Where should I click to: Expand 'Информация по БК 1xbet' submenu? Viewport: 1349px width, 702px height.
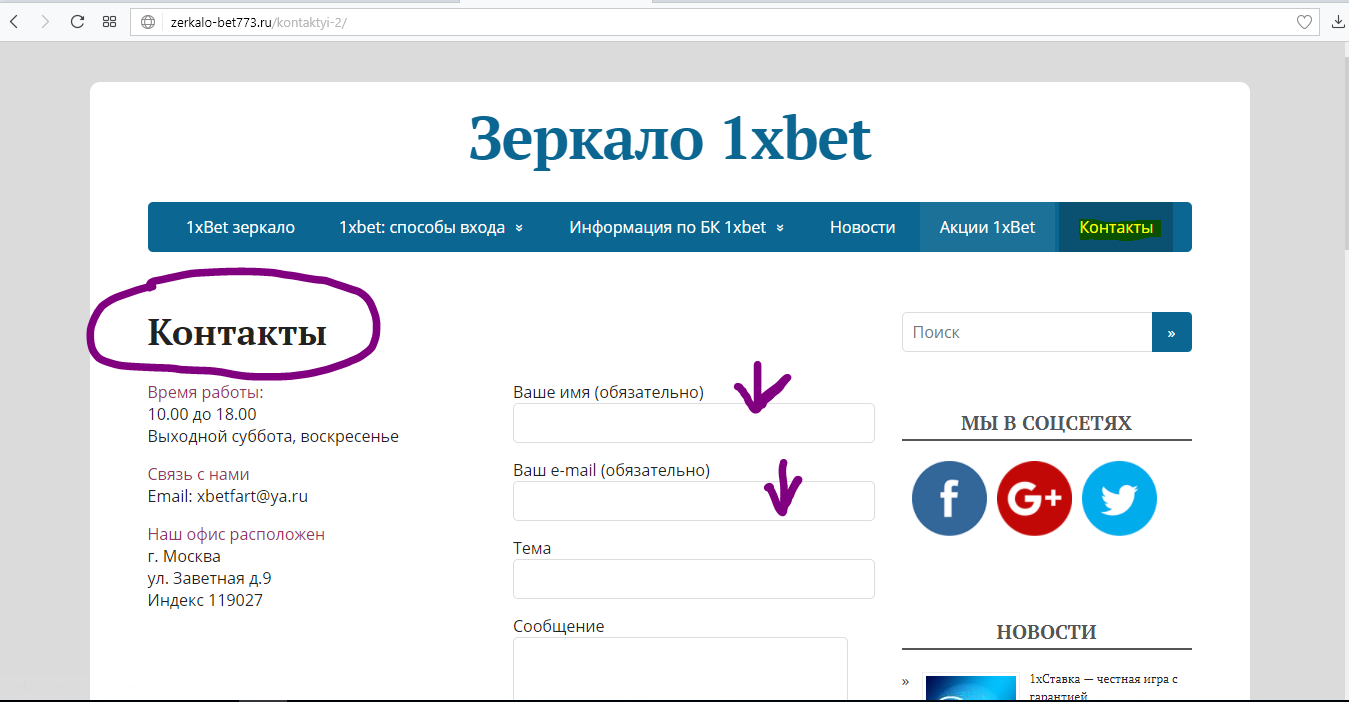[x=676, y=227]
